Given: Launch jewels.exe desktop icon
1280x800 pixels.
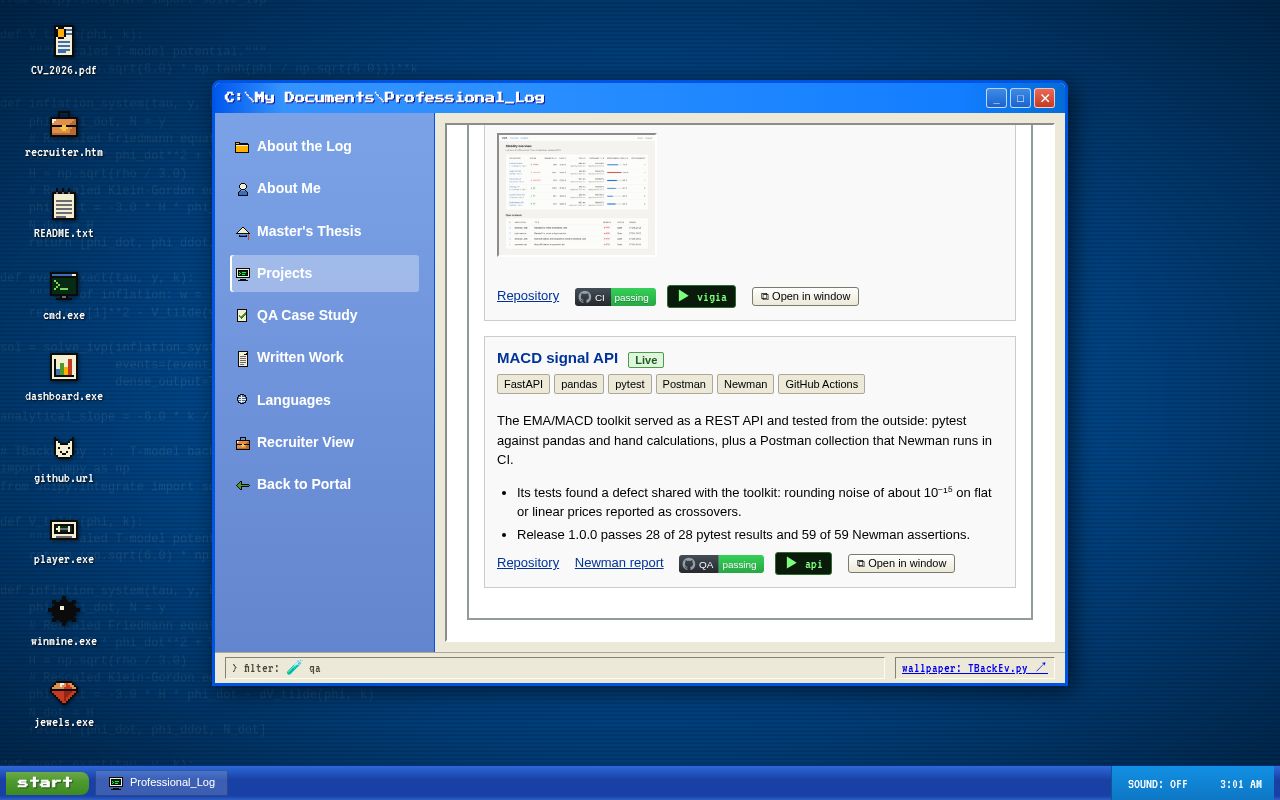Looking at the screenshot, I should pyautogui.click(x=63, y=703).
